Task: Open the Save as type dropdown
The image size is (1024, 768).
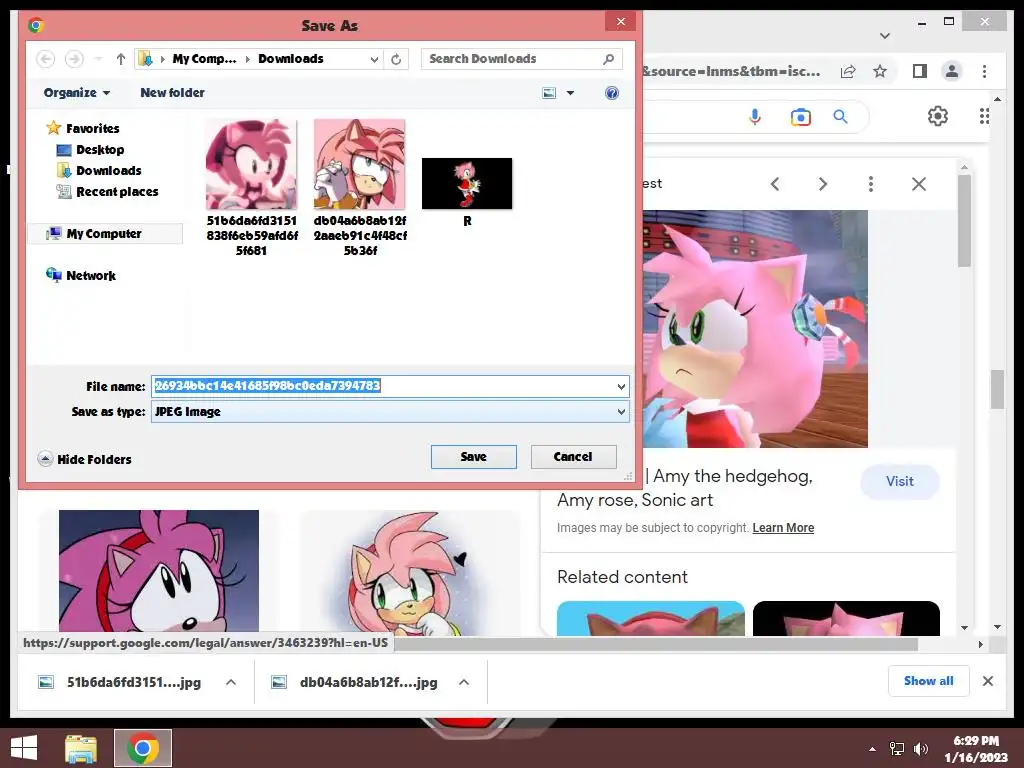Action: (x=390, y=411)
